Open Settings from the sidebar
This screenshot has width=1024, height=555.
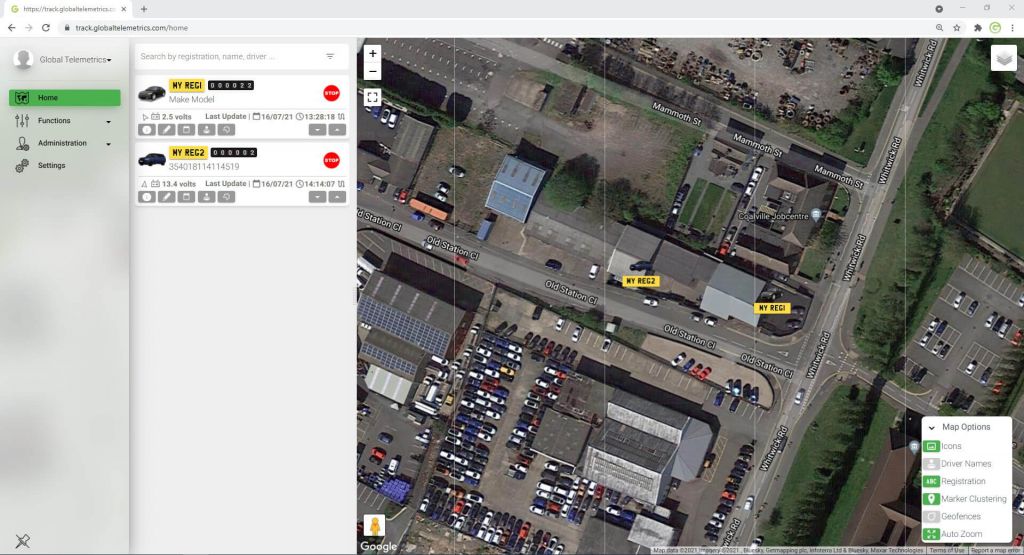[x=51, y=166]
